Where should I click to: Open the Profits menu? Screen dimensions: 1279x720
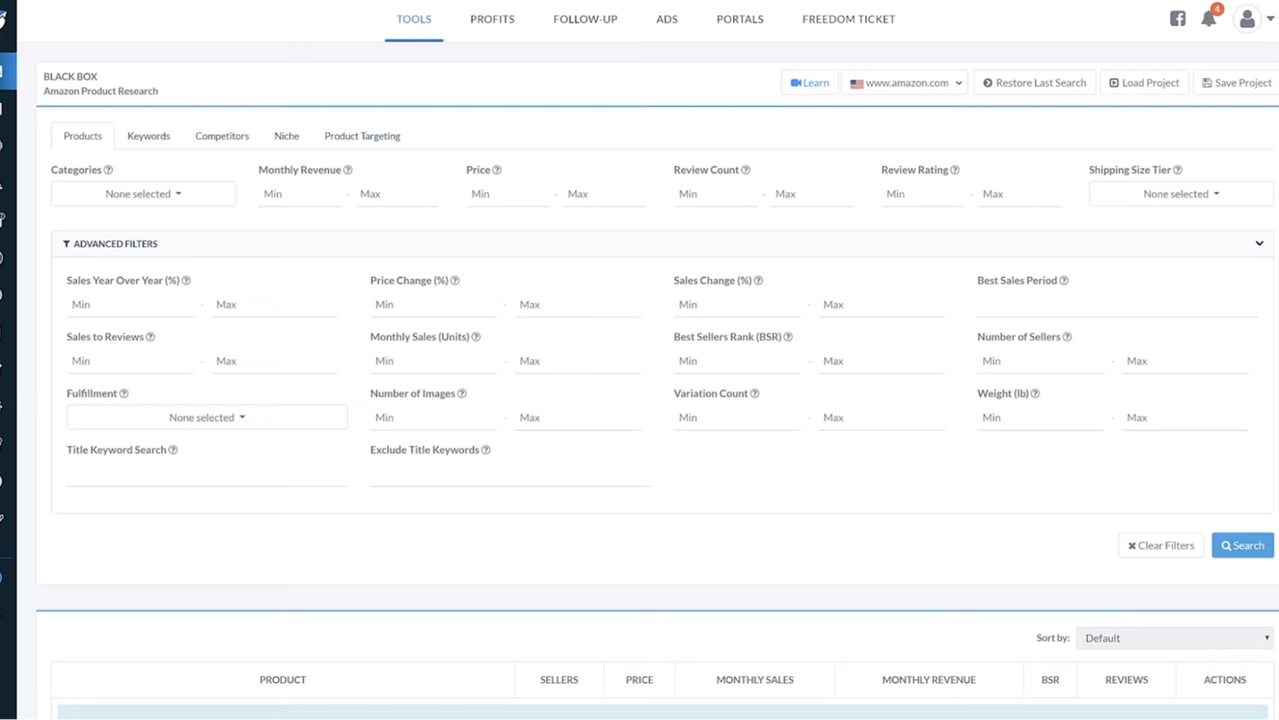[x=492, y=19]
